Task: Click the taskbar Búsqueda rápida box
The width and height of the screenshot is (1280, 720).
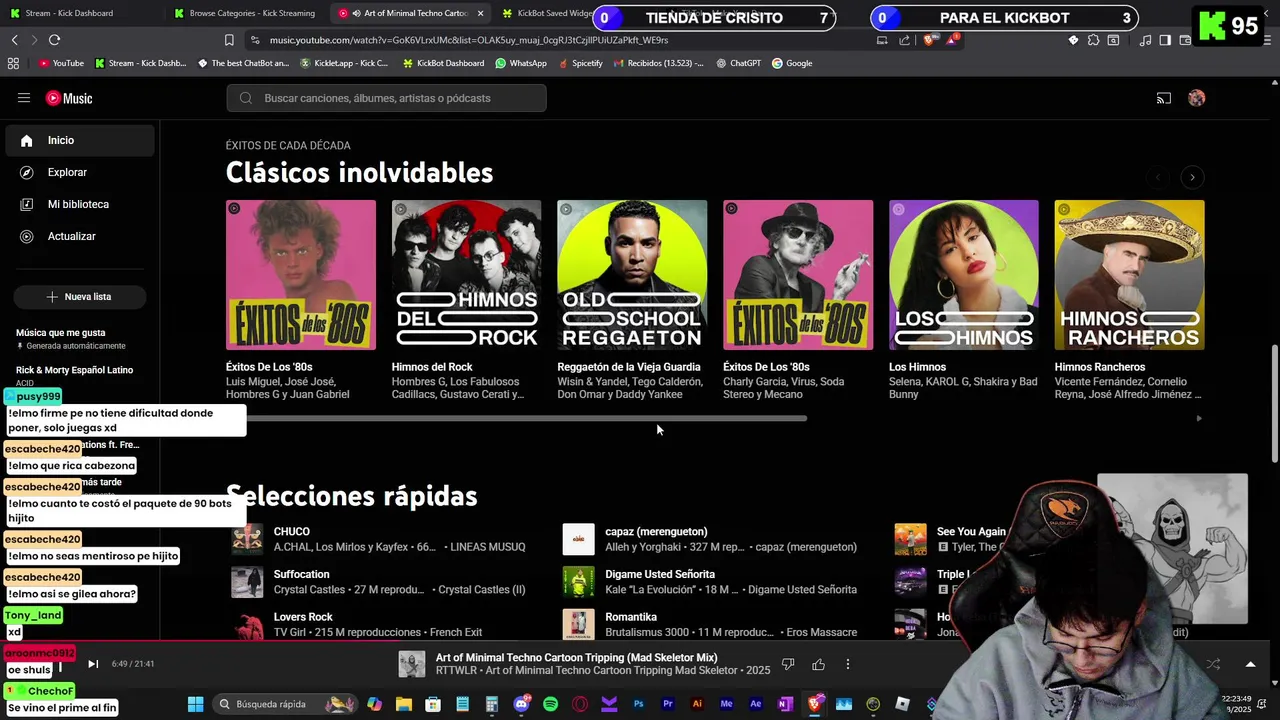Action: [285, 704]
